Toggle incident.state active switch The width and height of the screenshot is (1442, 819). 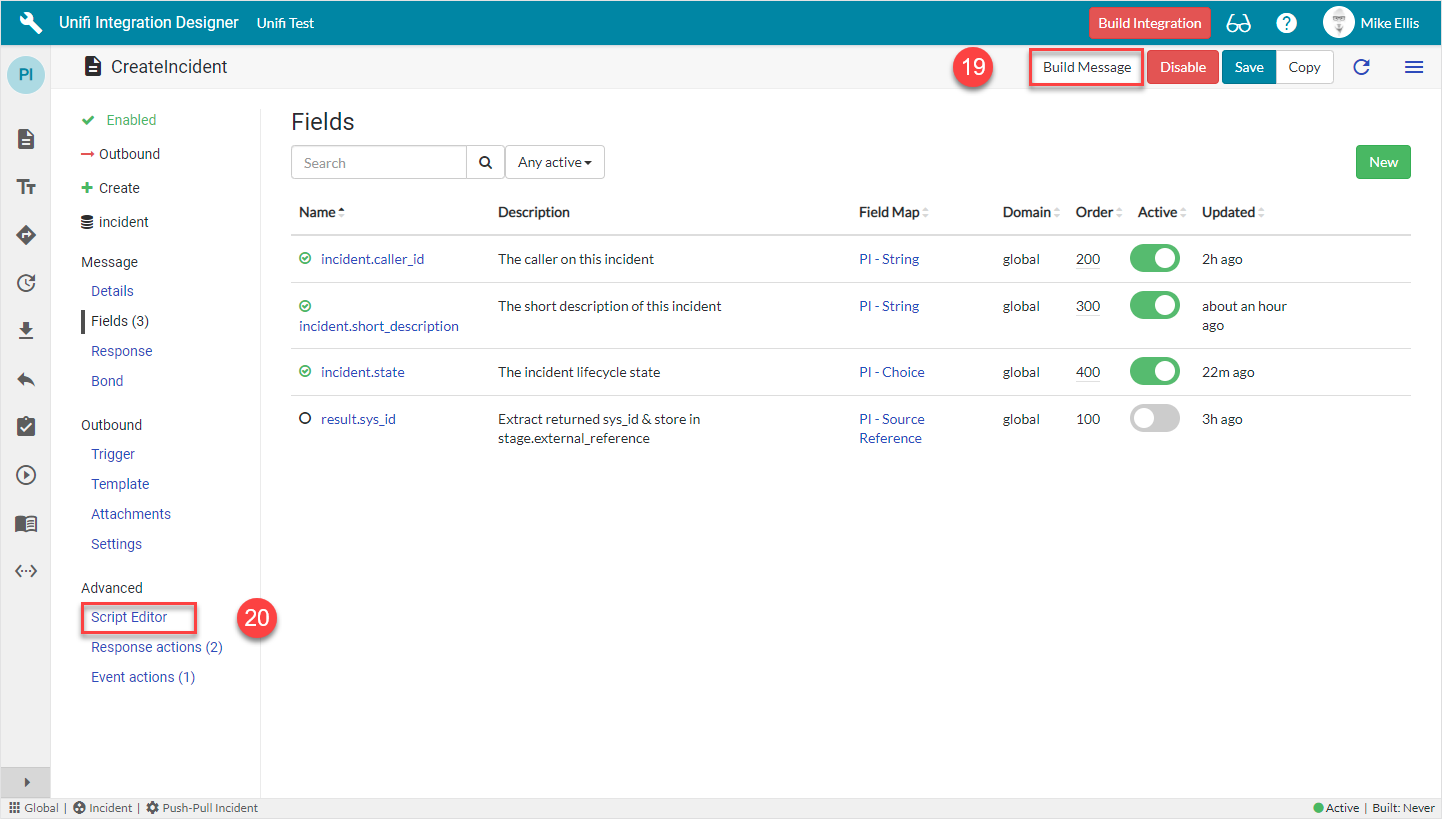point(1155,372)
